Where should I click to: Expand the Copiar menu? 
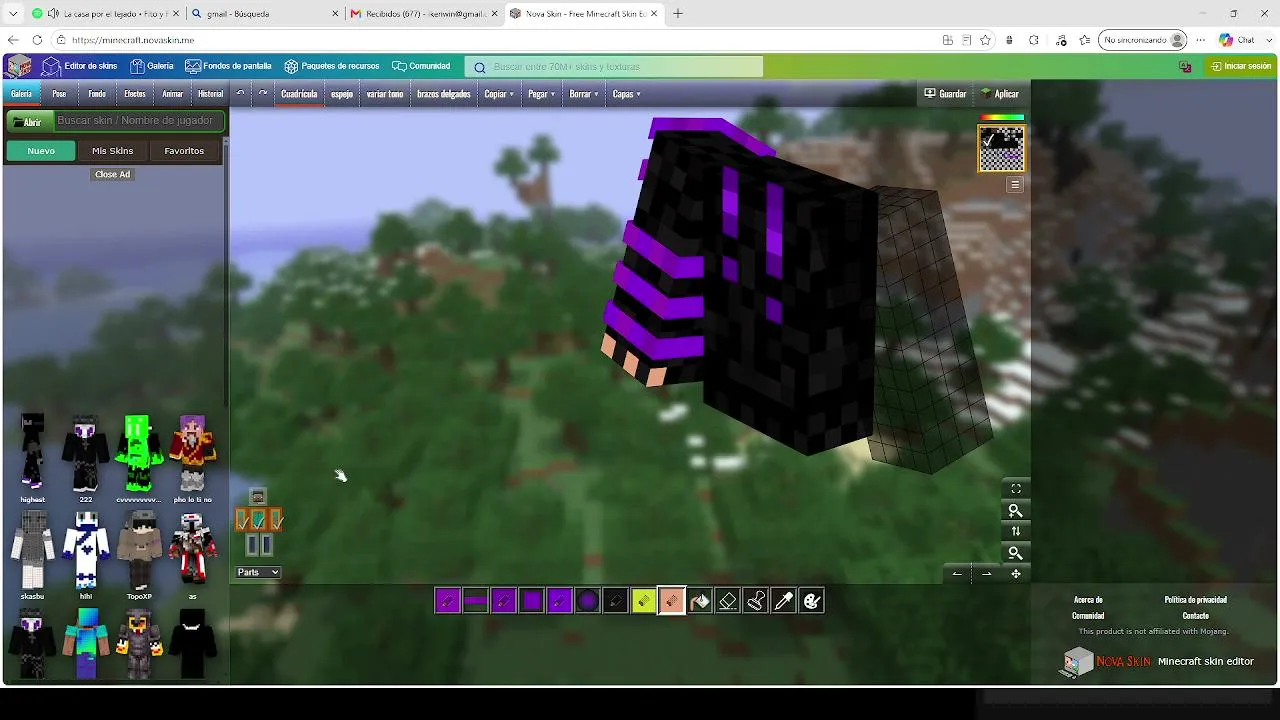tap(499, 94)
